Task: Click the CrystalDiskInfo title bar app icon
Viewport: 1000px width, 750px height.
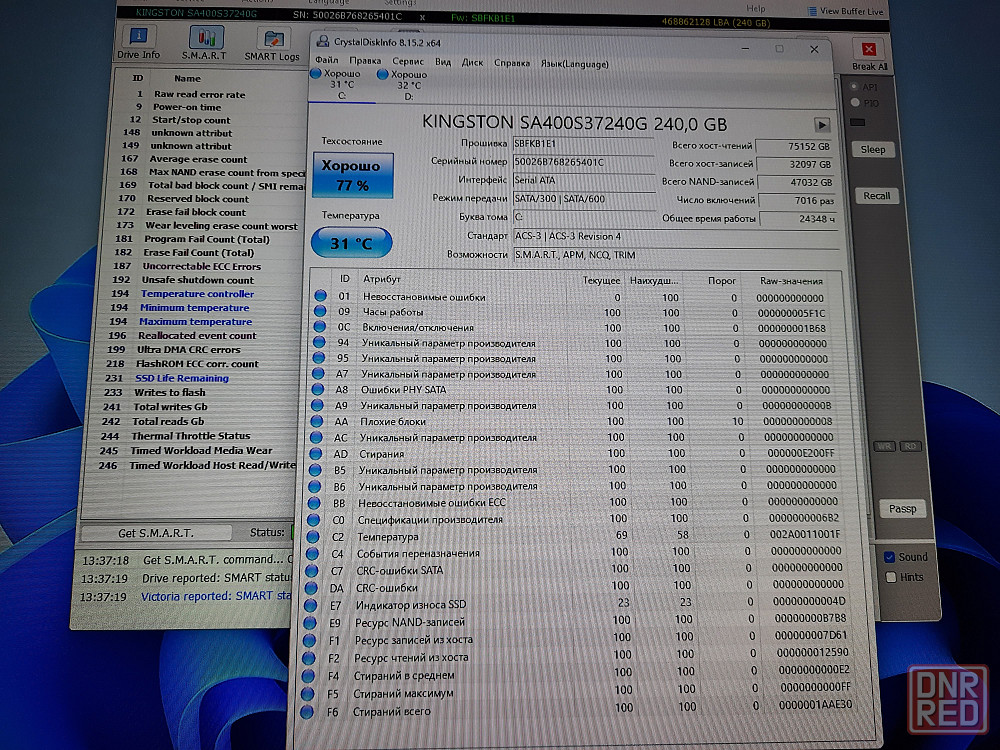Action: click(x=323, y=42)
